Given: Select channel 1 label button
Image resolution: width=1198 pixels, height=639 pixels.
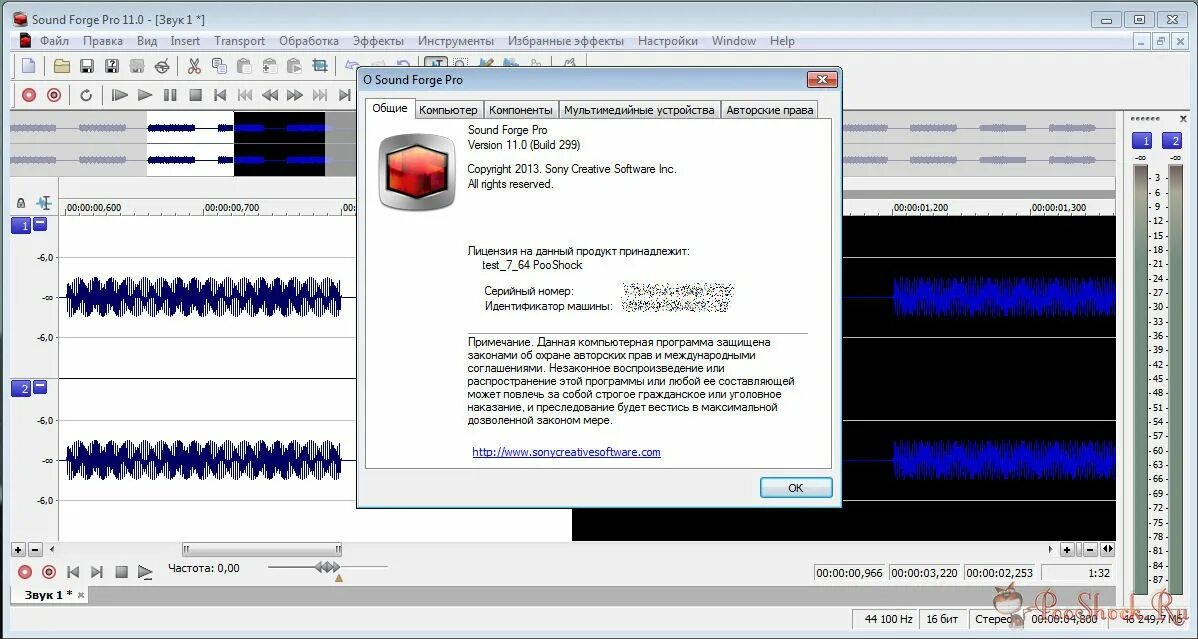Looking at the screenshot, I should (x=21, y=225).
